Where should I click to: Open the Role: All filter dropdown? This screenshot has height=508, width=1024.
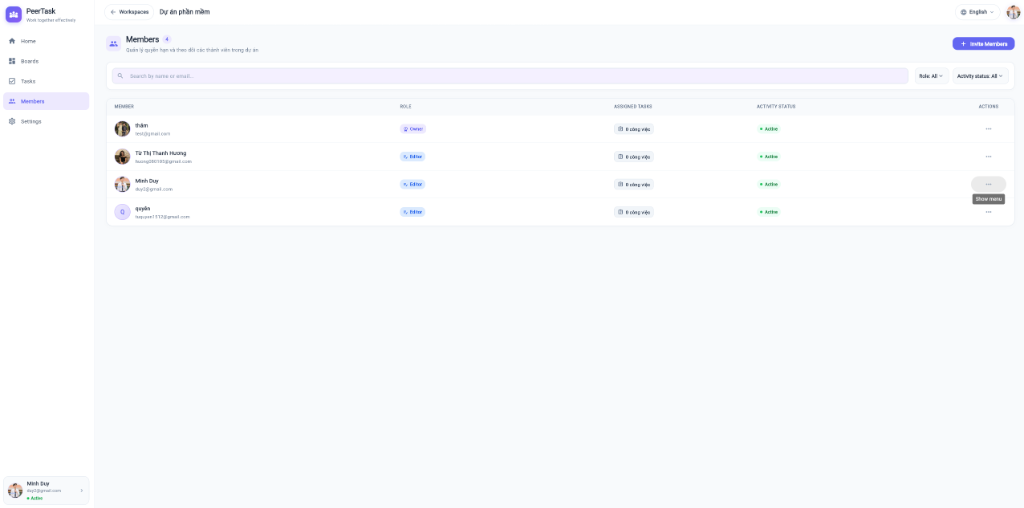pyautogui.click(x=931, y=76)
